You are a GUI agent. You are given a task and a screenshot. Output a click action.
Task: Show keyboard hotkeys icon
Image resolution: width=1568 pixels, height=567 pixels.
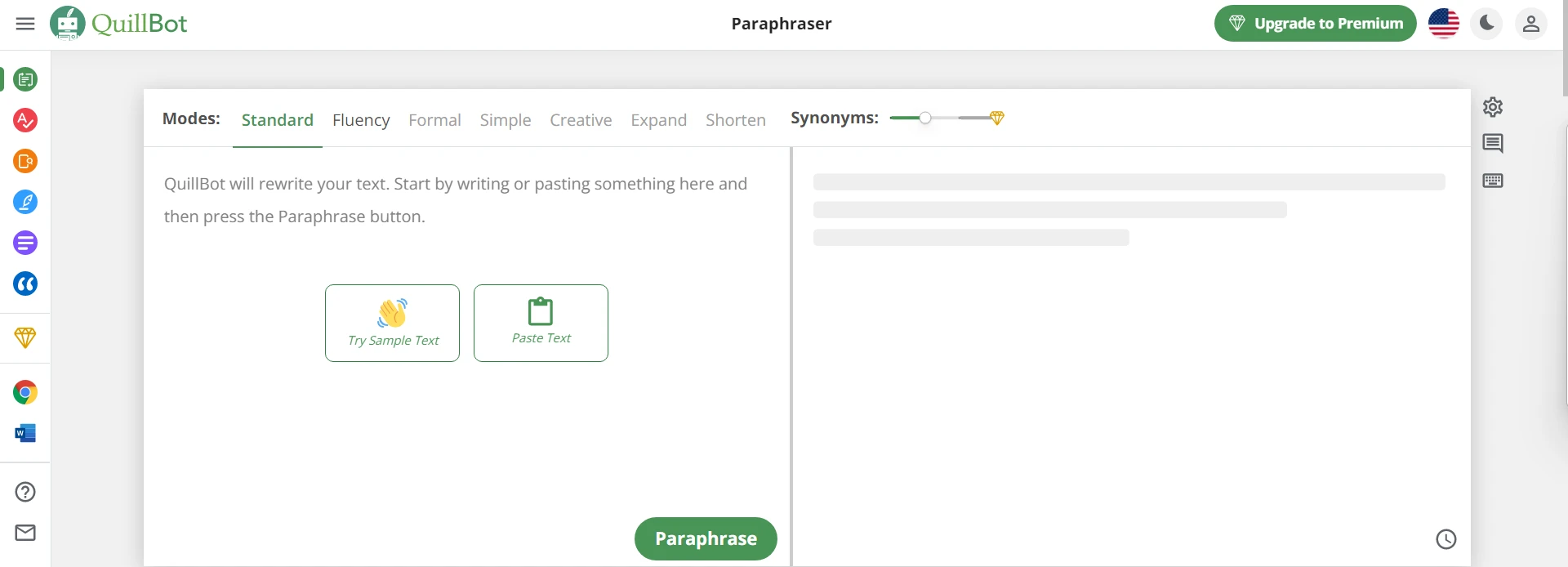[x=1493, y=181]
